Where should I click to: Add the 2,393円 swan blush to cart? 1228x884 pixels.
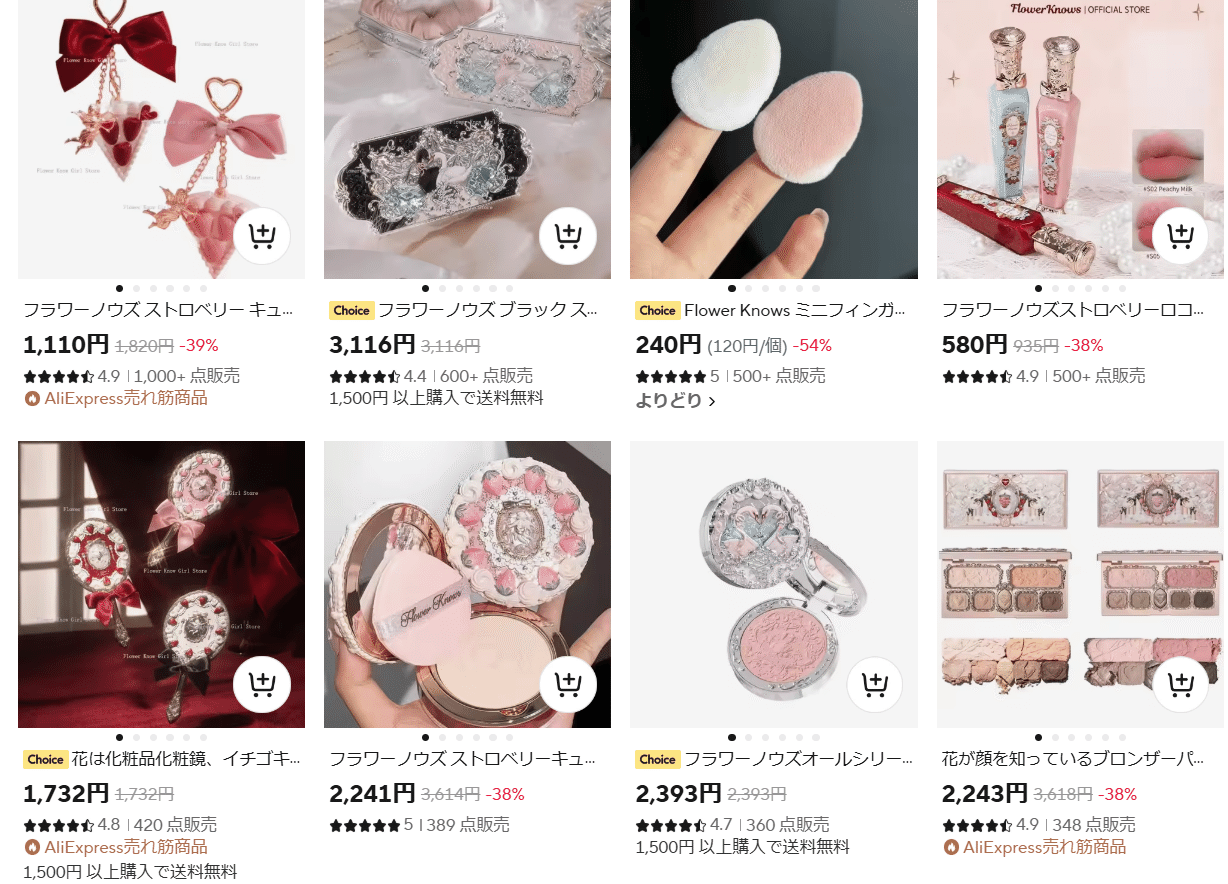(875, 684)
